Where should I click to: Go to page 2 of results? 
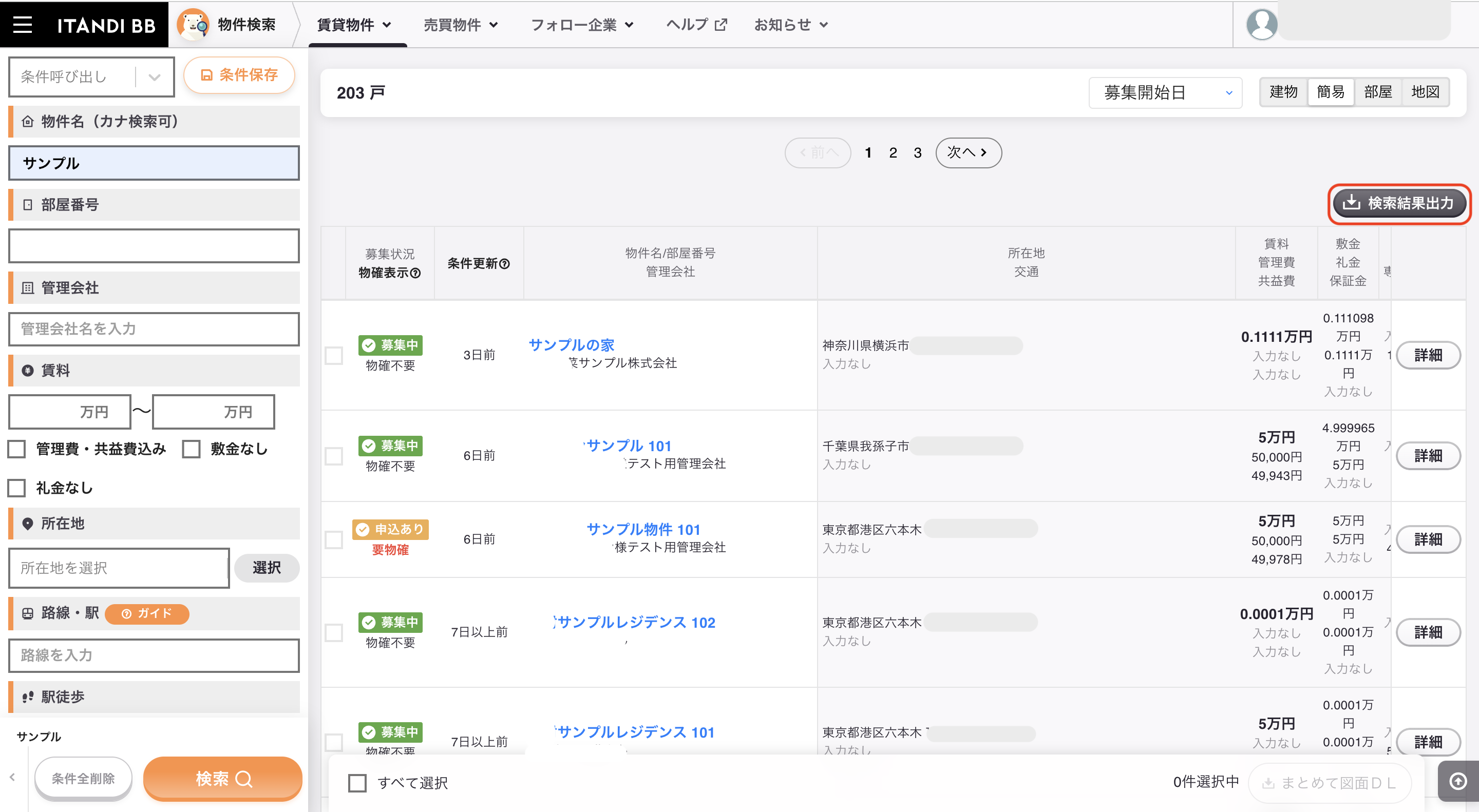tap(893, 152)
